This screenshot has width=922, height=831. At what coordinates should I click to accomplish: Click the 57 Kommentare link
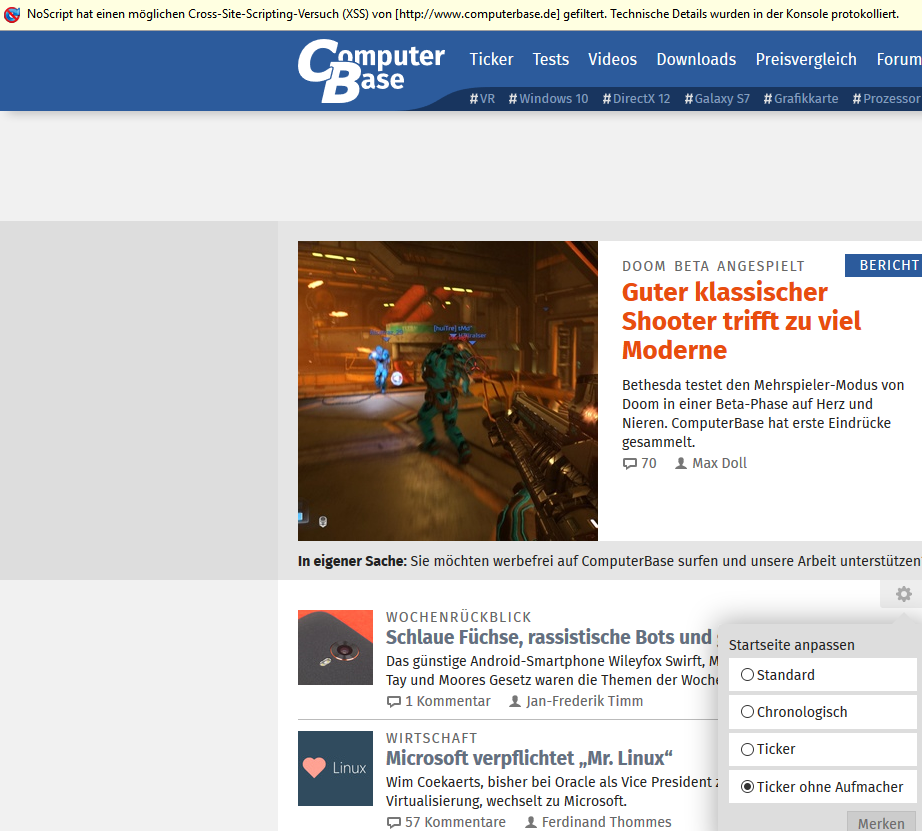click(x=455, y=822)
